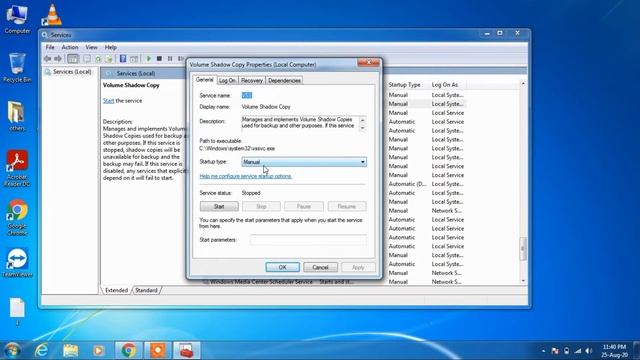Open the 'others' folder on desktop

click(x=17, y=116)
